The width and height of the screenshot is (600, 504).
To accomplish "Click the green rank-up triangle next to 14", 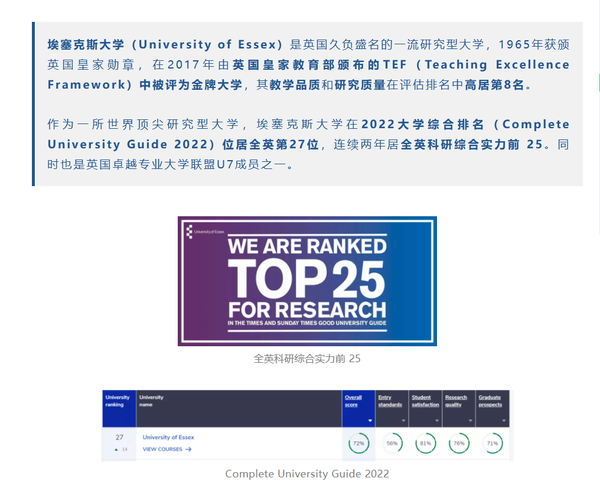I will point(116,450).
